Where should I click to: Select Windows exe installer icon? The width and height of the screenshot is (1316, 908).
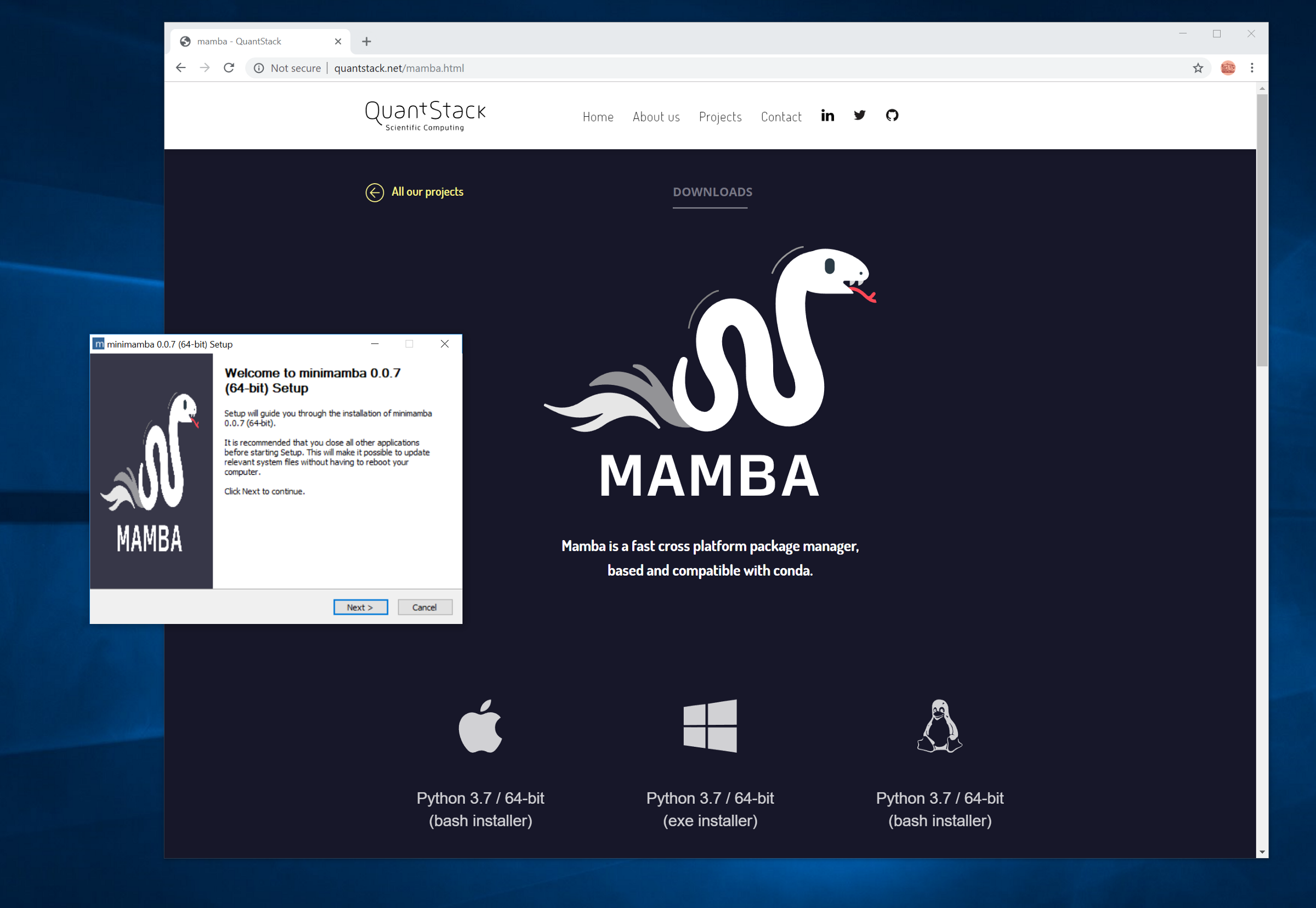click(712, 726)
